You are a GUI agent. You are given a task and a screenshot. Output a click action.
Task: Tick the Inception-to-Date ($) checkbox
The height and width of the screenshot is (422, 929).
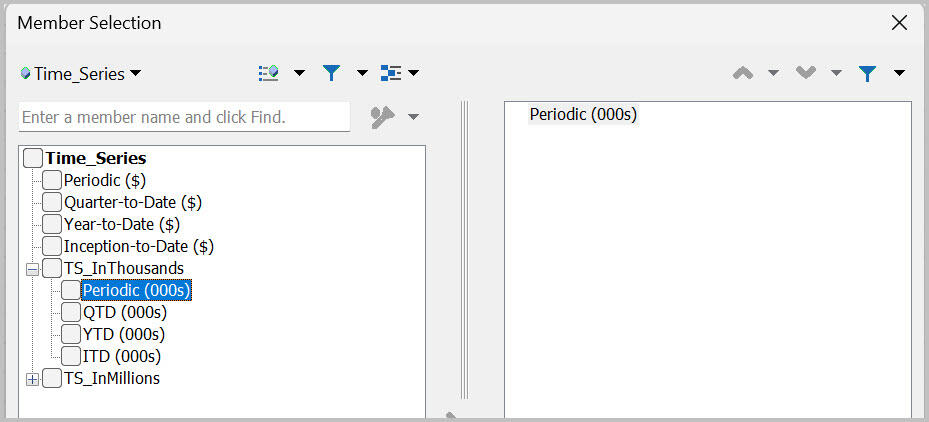(52, 246)
